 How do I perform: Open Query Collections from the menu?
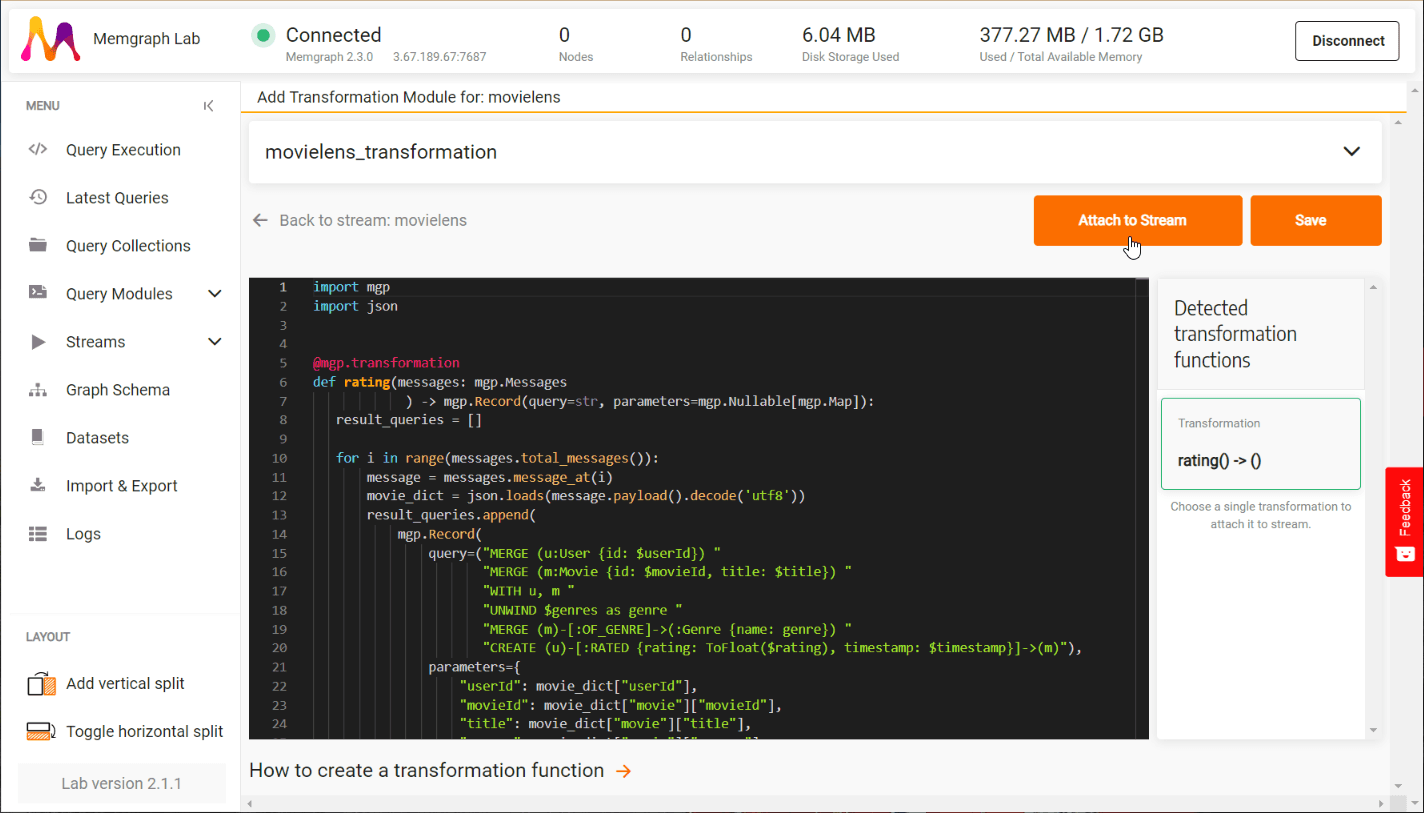click(128, 246)
